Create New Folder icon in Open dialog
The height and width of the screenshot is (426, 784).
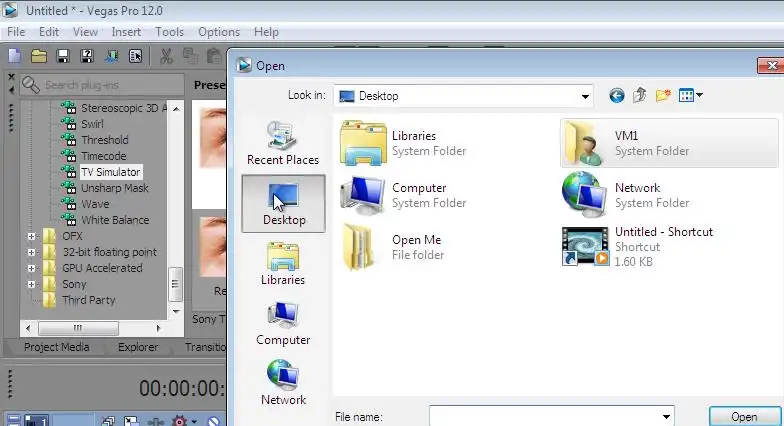pos(663,95)
